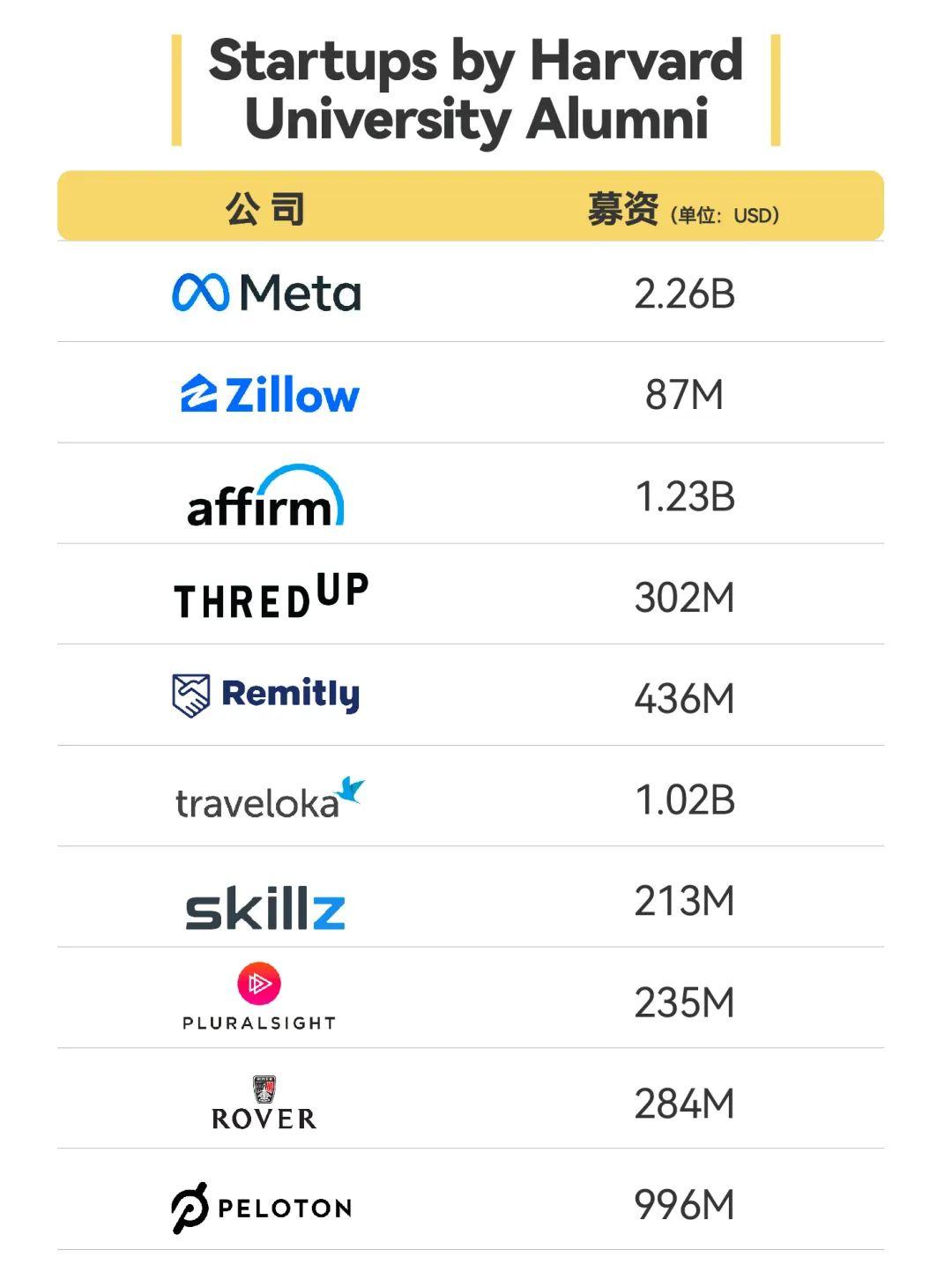Image resolution: width=952 pixels, height=1272 pixels.
Task: Select Peloton's 996M funding amount
Action: click(x=685, y=1204)
